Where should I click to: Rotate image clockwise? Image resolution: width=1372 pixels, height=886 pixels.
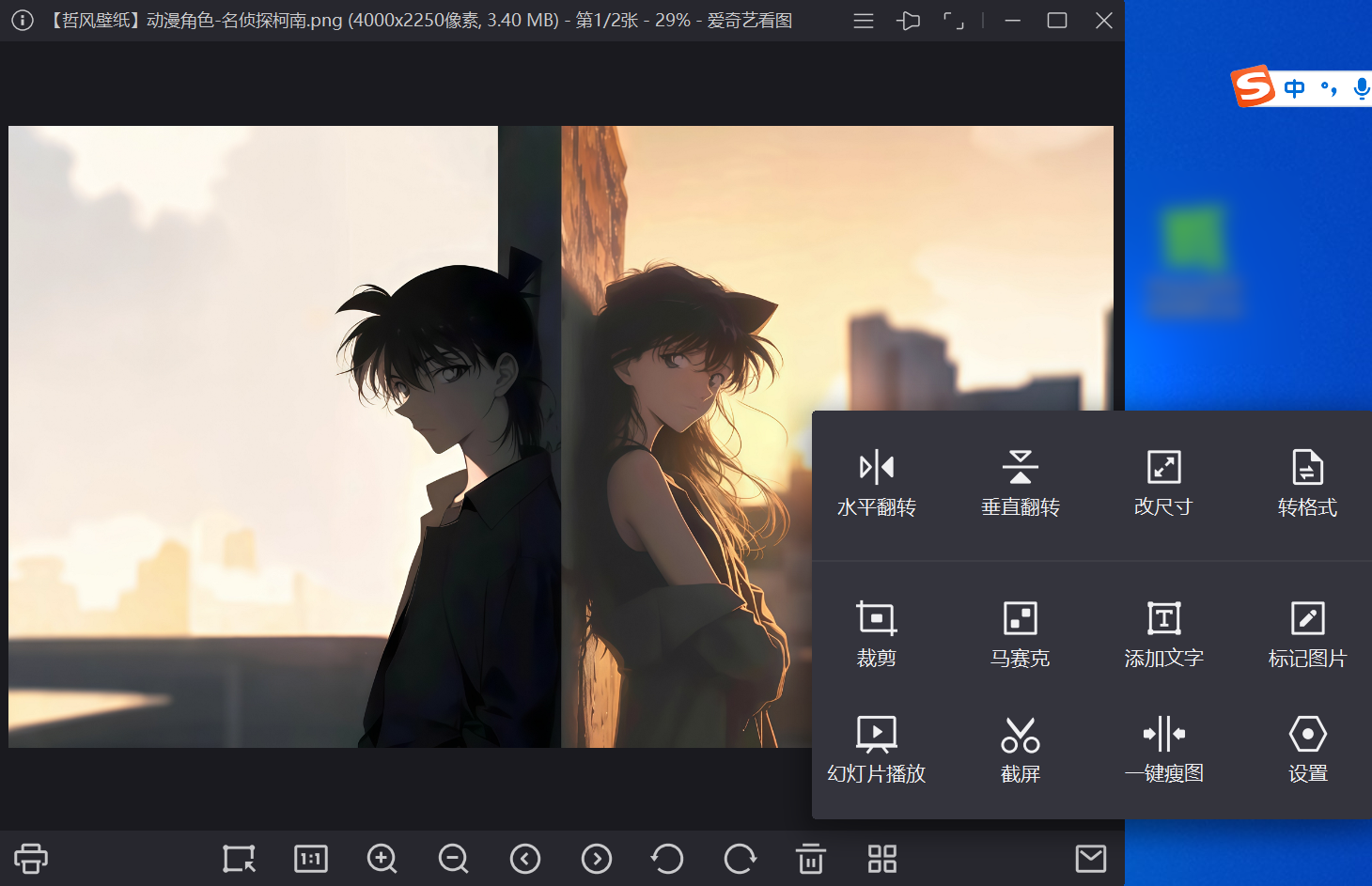(x=740, y=859)
